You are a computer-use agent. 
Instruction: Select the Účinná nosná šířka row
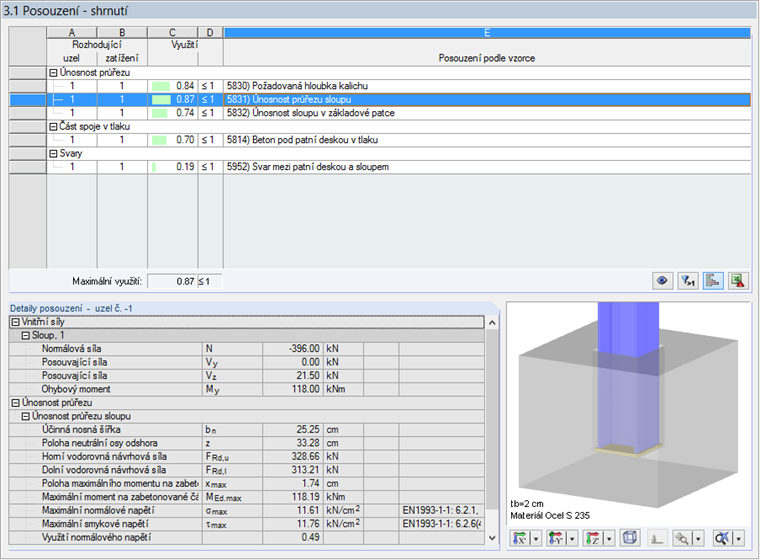pos(247,430)
